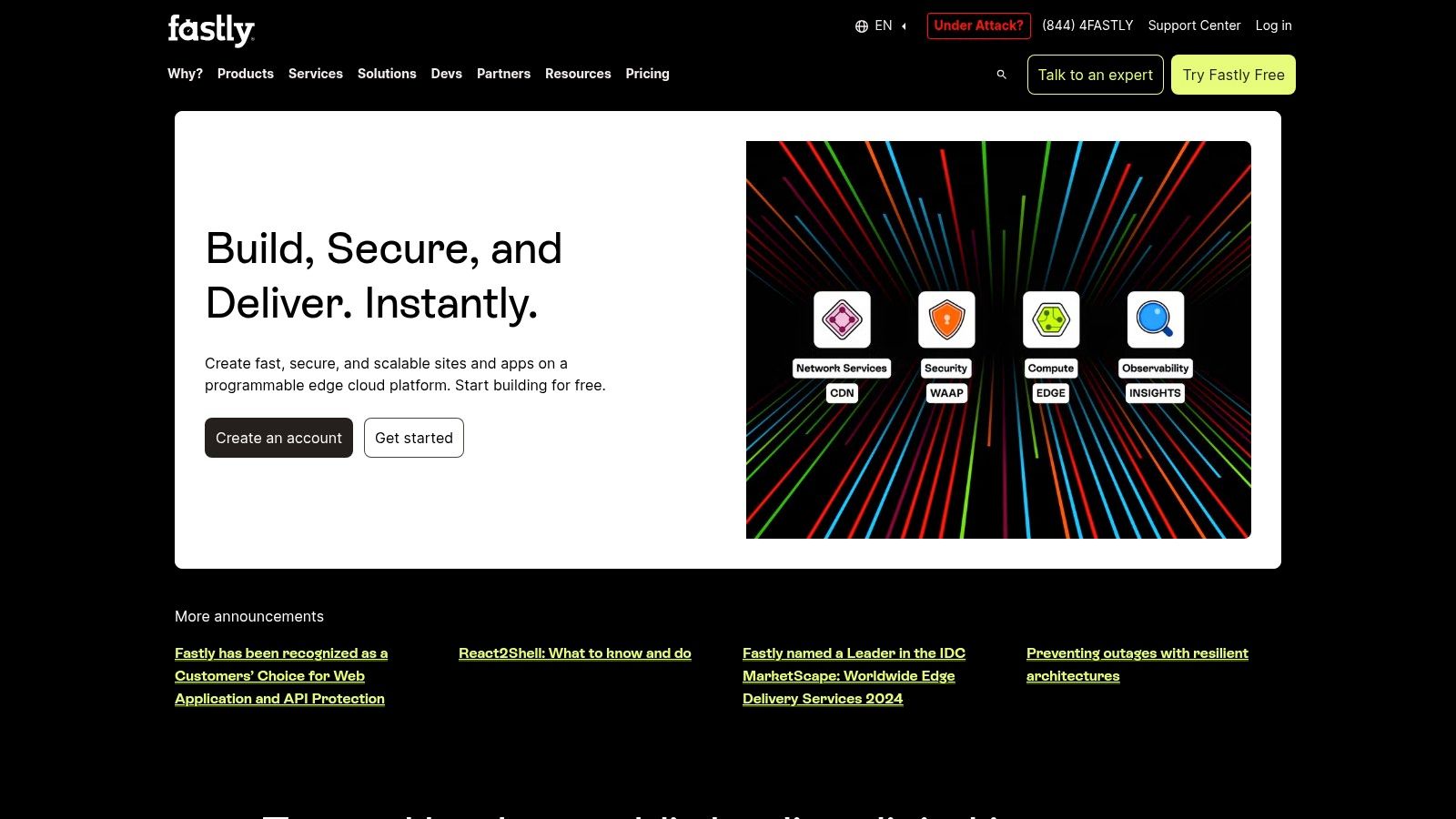Screen dimensions: 1456x819
Task: Click the CDN label tag
Action: pyautogui.click(x=842, y=393)
